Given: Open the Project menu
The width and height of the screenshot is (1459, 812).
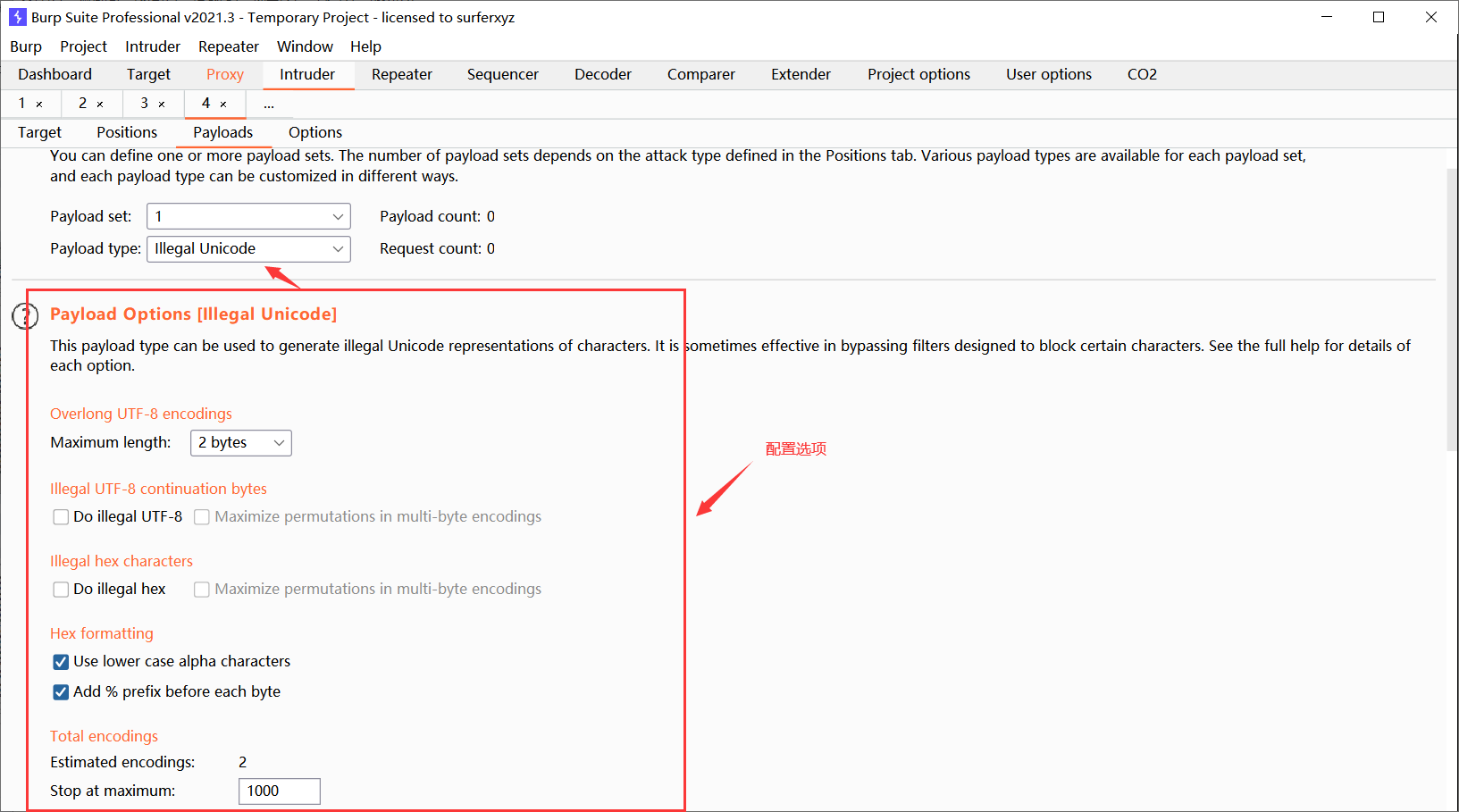Looking at the screenshot, I should coord(83,46).
